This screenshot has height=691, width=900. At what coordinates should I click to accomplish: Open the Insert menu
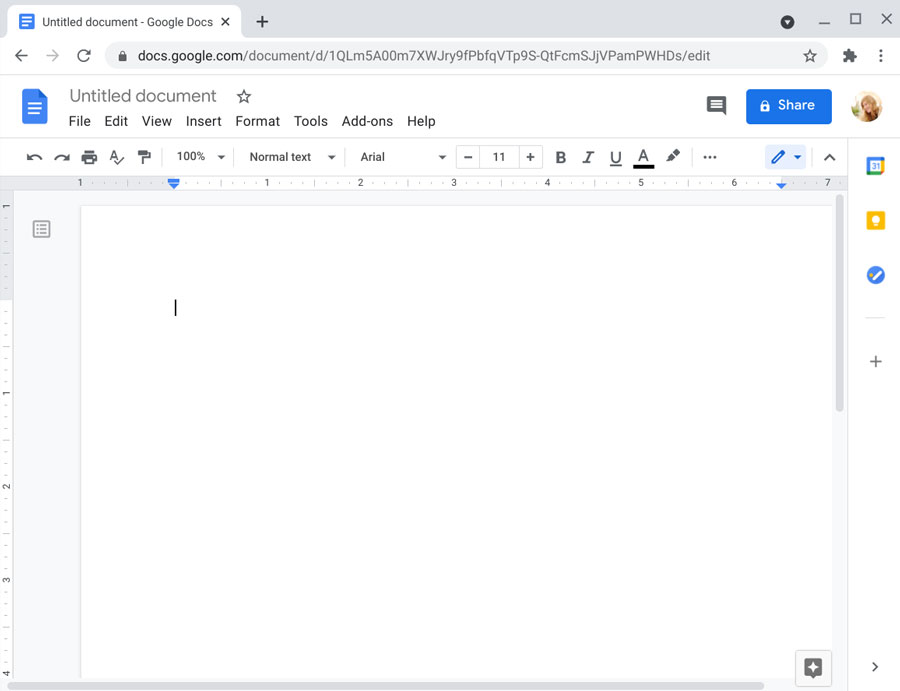[203, 121]
